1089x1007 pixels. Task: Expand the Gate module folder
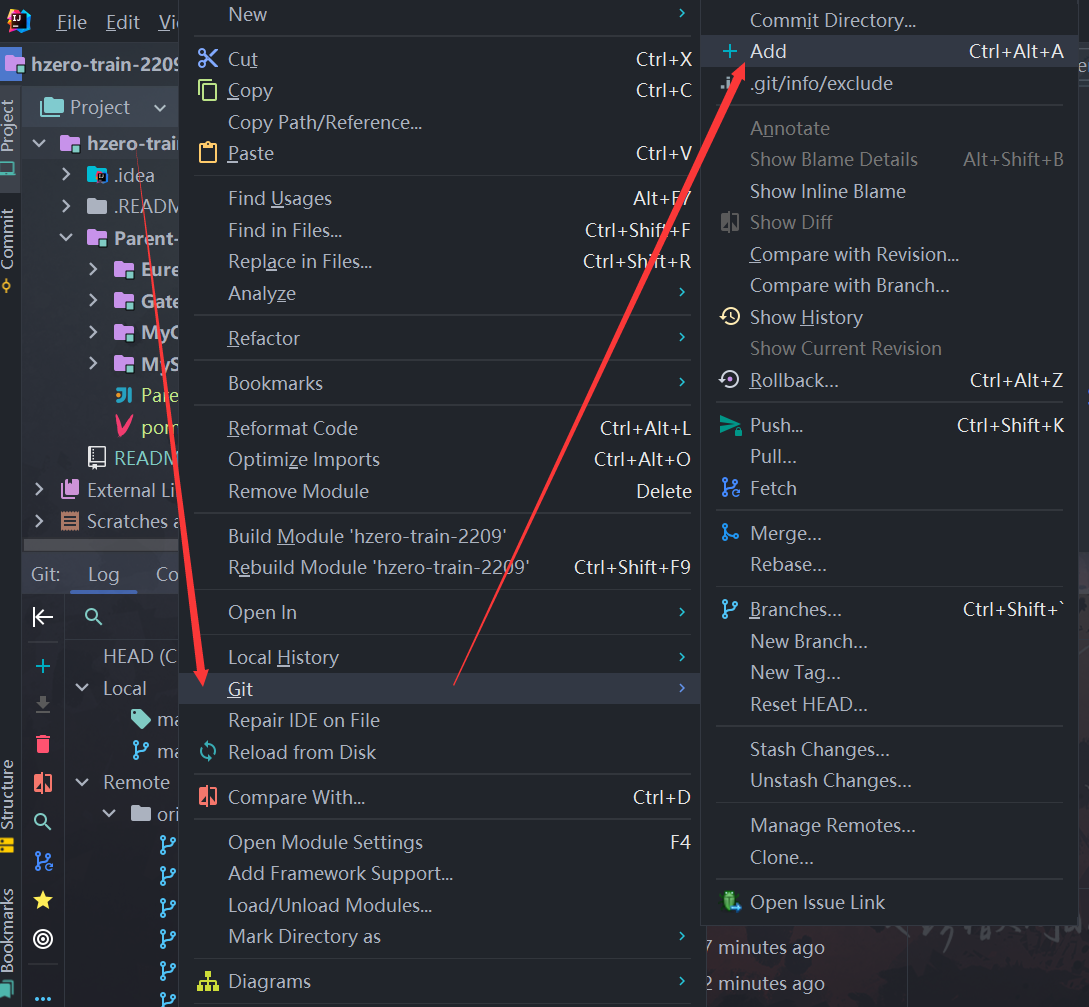pyautogui.click(x=93, y=300)
